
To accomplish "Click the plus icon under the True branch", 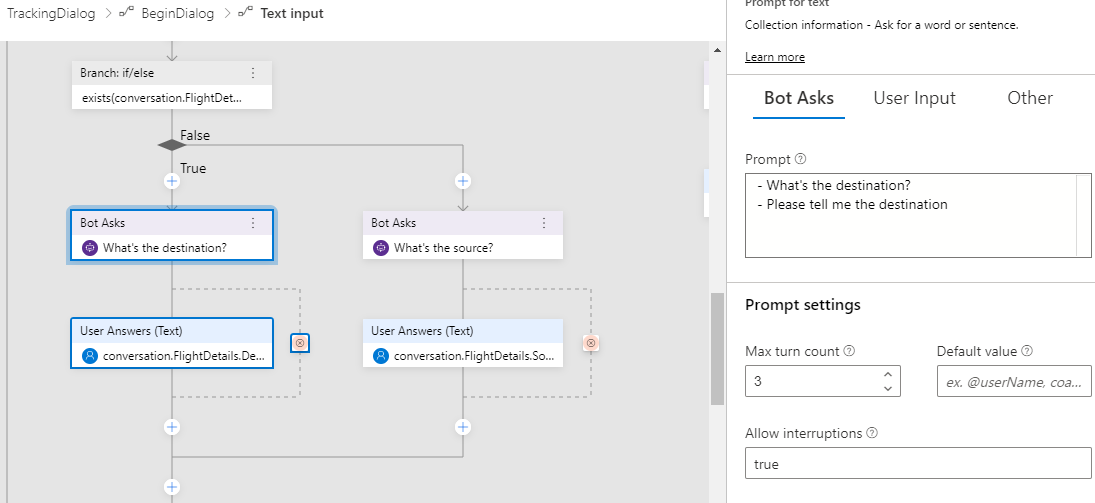I will (x=172, y=181).
